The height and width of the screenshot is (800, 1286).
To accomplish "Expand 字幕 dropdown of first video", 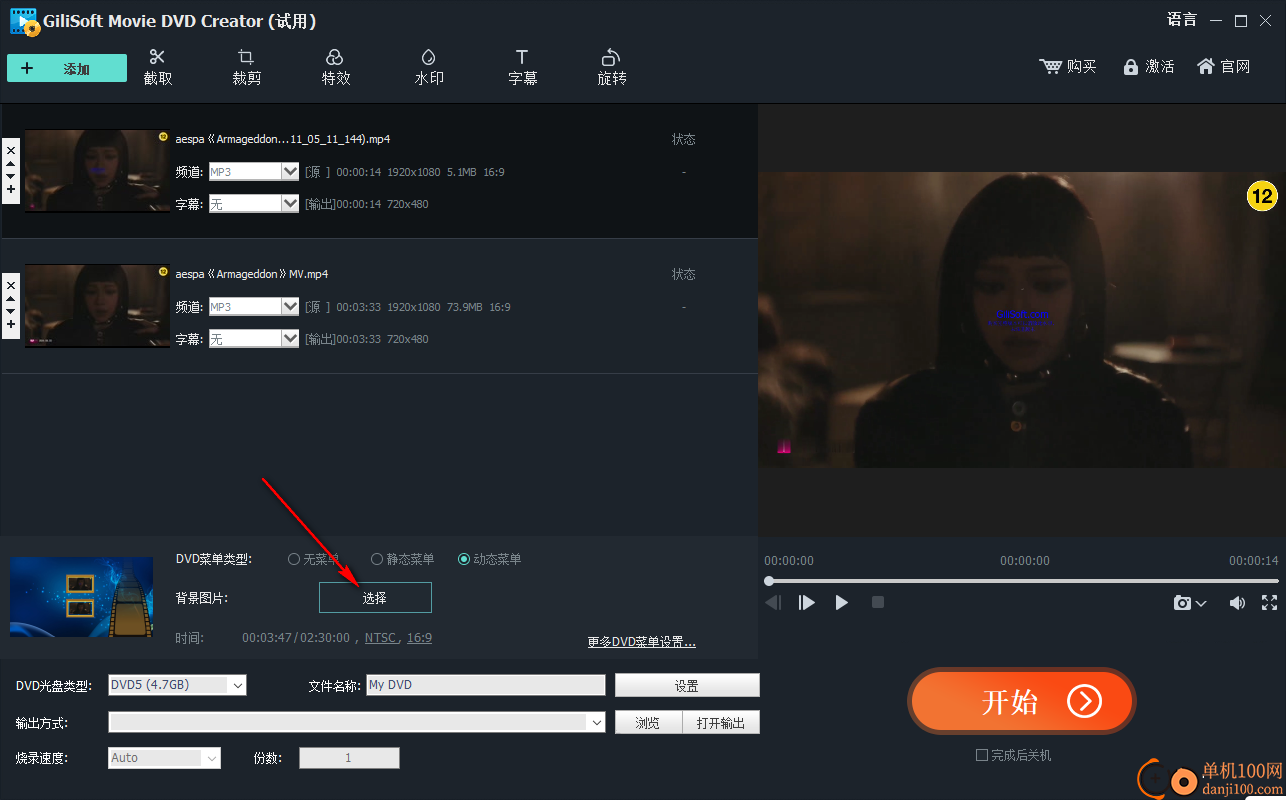I will [291, 204].
